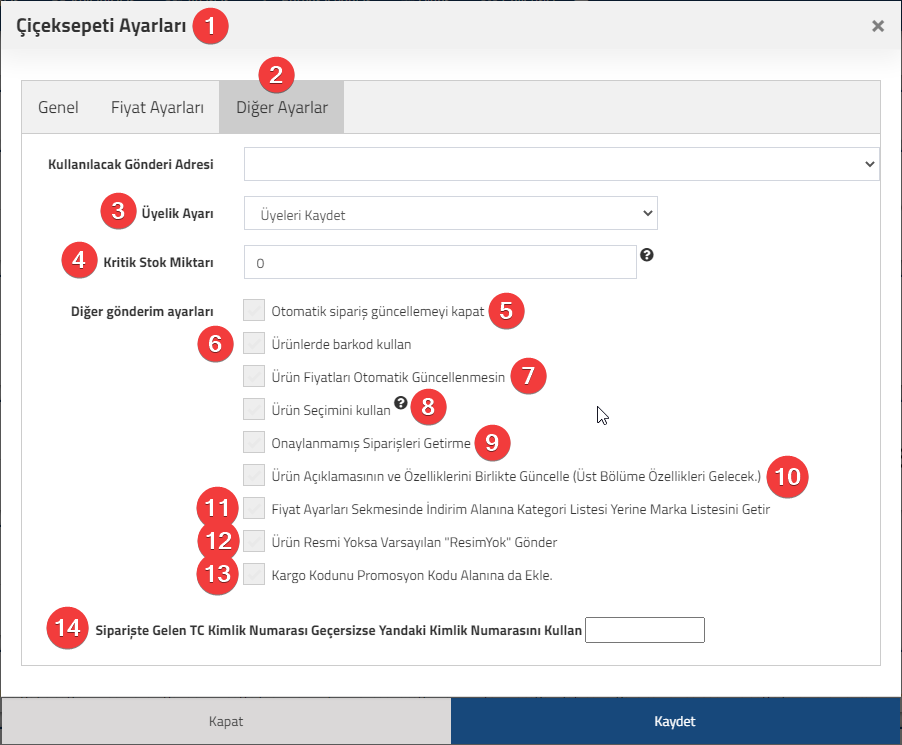The height and width of the screenshot is (745, 902).
Task: Open Kullanılacak Gönderi Adresi dropdown
Action: tap(561, 164)
